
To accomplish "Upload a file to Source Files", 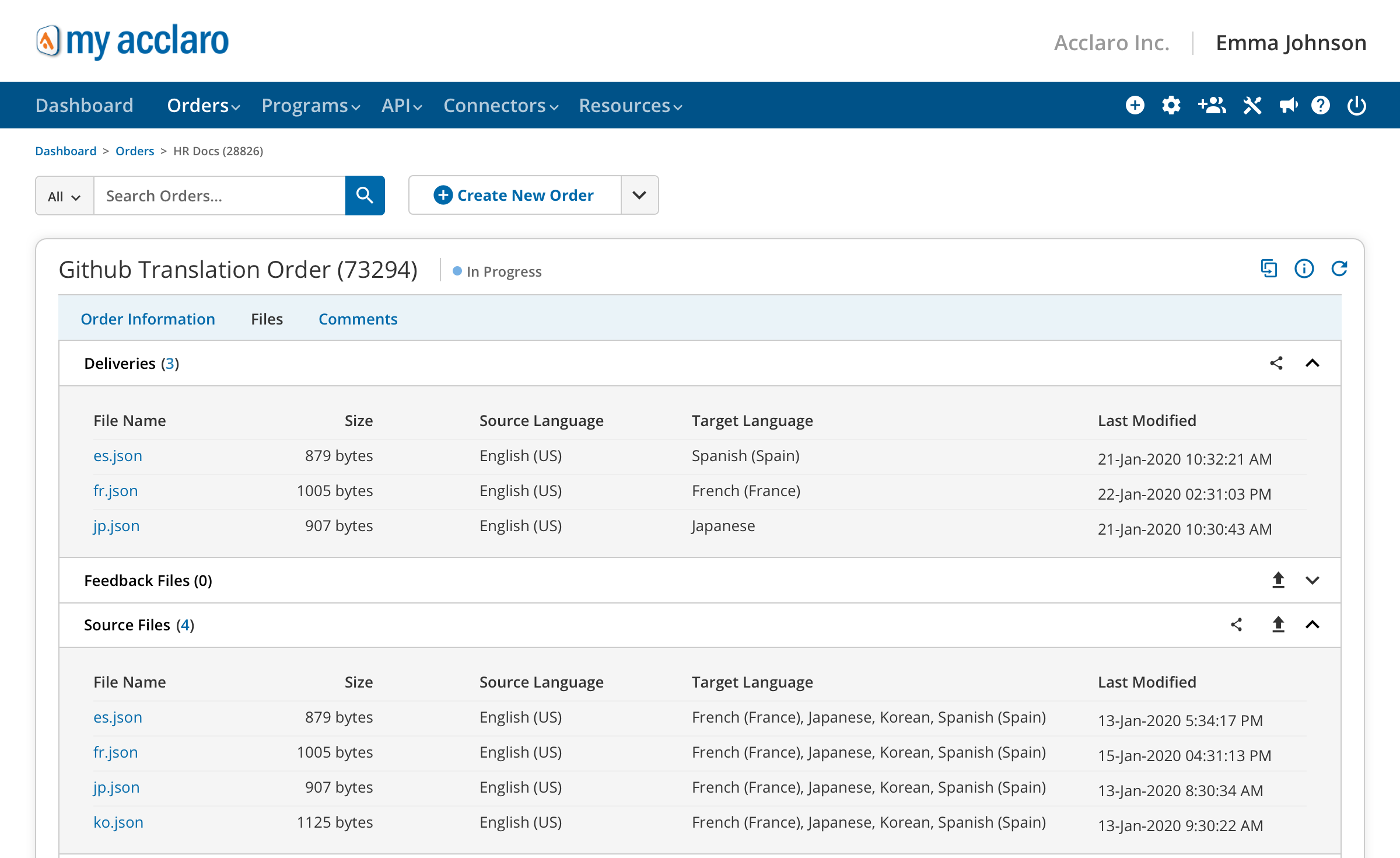I will click(x=1278, y=625).
